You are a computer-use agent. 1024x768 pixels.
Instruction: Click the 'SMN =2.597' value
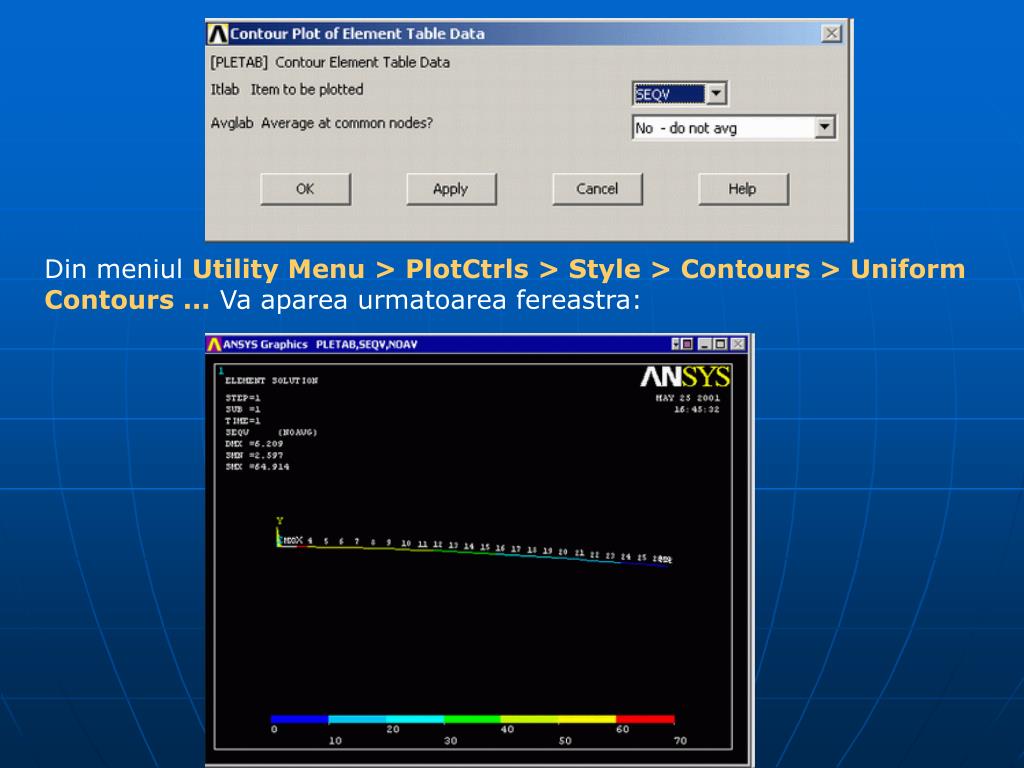tap(254, 455)
